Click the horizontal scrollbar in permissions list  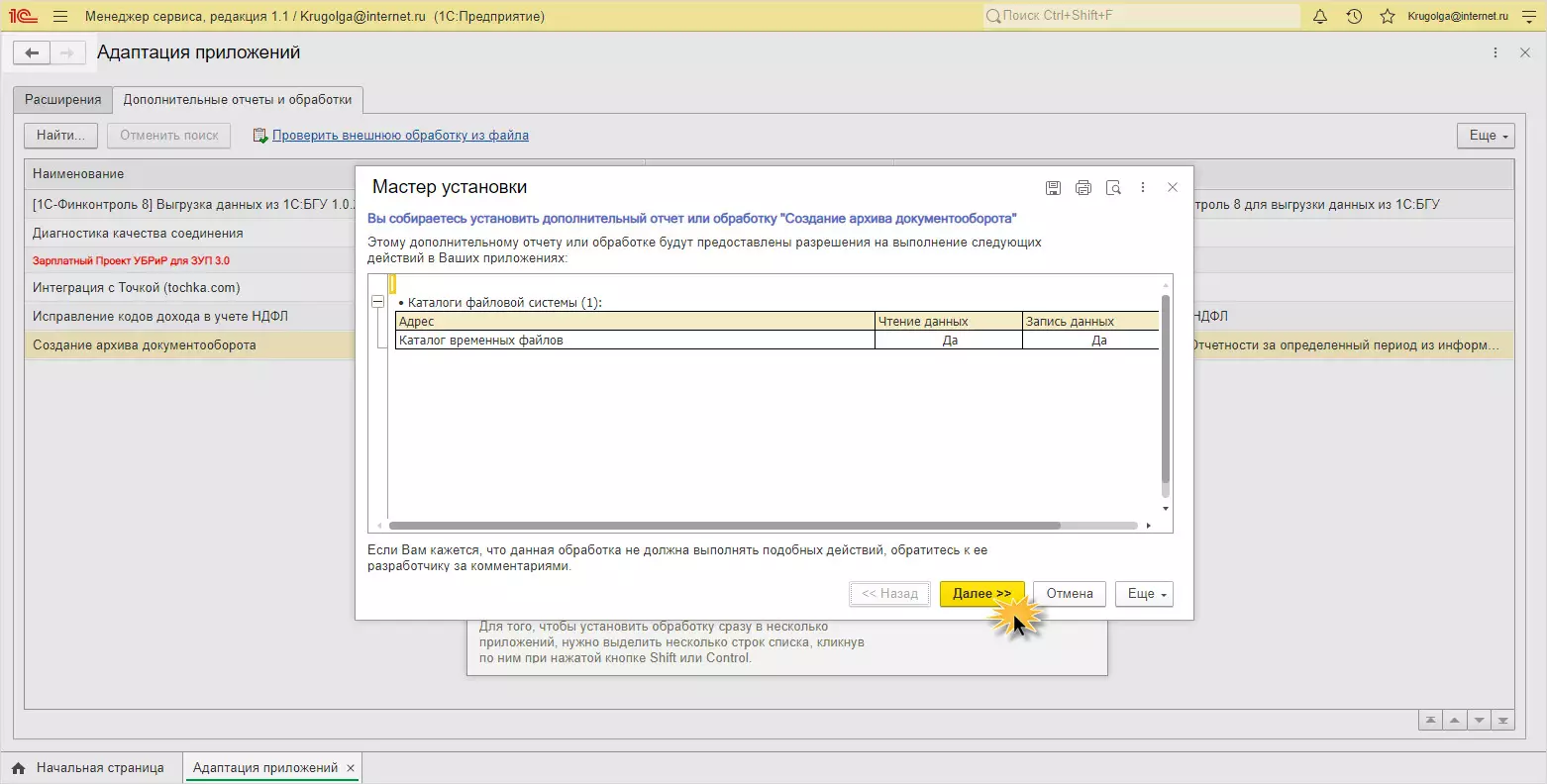tap(723, 526)
